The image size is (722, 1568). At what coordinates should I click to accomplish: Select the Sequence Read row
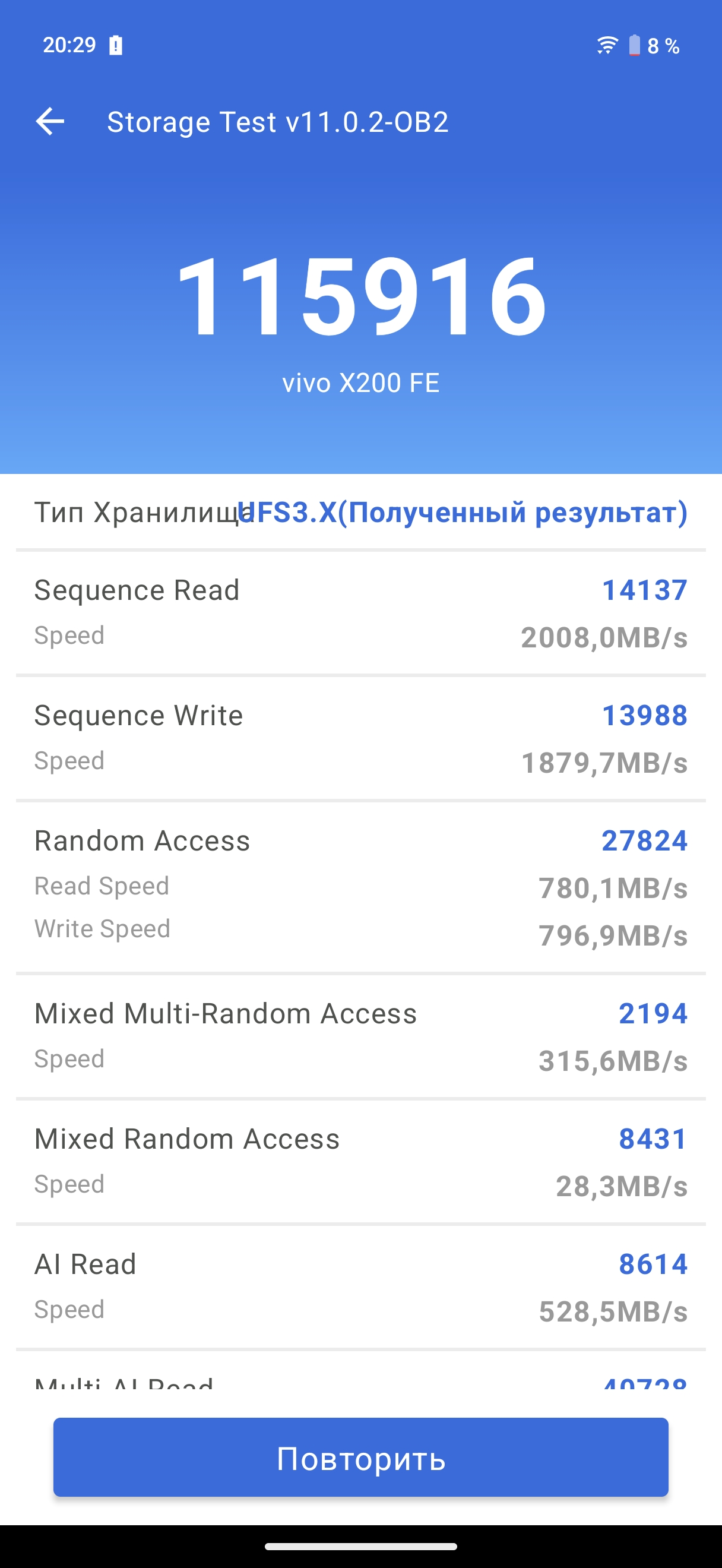(360, 612)
